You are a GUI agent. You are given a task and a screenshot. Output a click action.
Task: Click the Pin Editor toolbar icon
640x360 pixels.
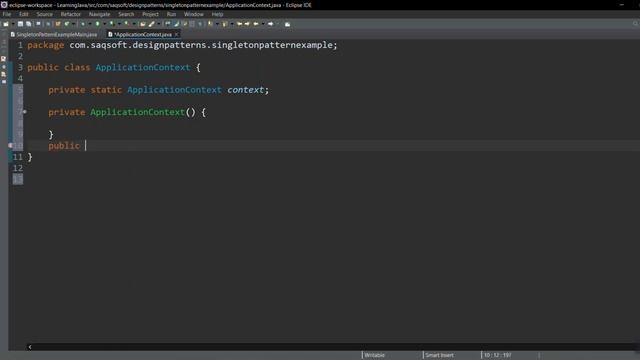click(287, 24)
